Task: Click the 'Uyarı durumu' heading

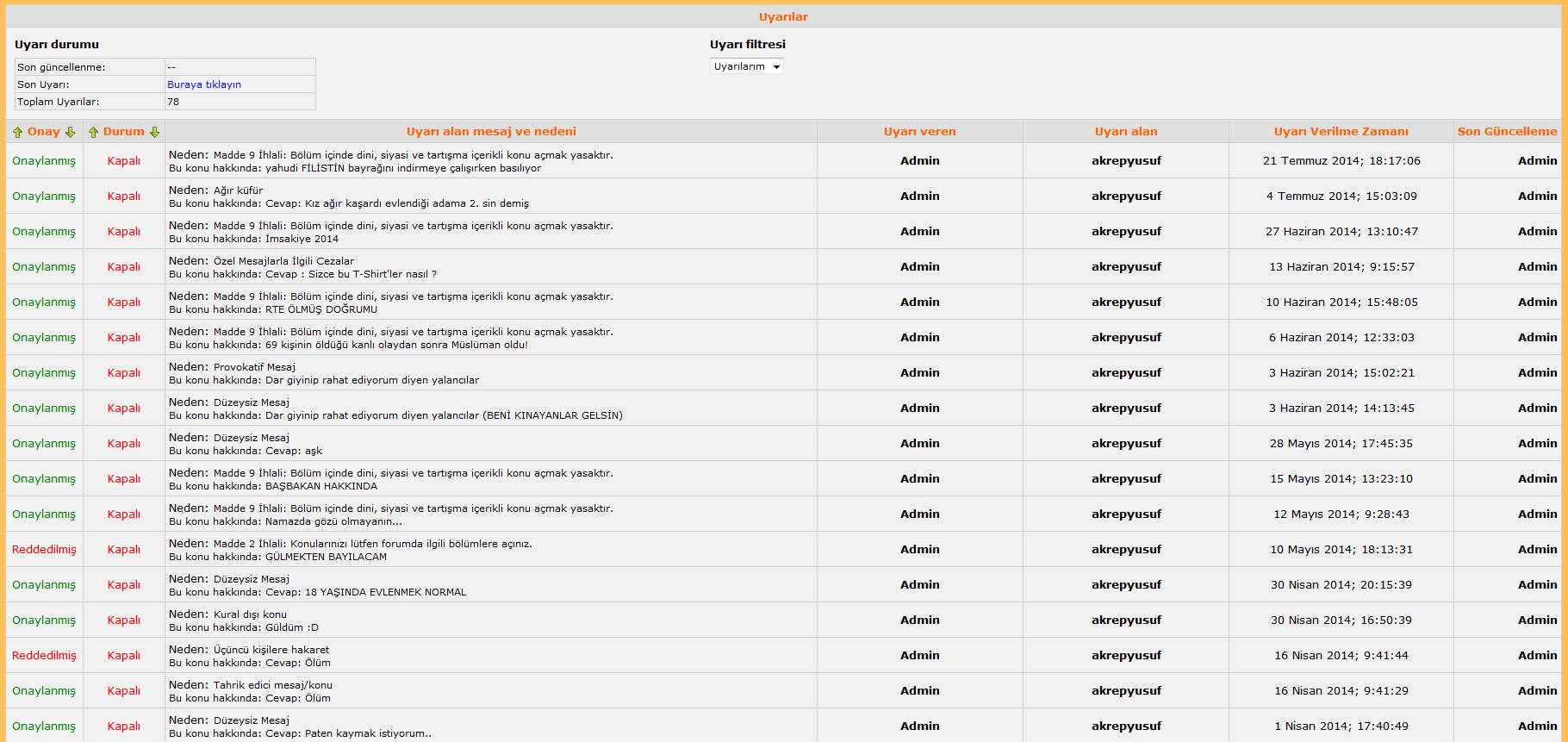Action: click(57, 45)
